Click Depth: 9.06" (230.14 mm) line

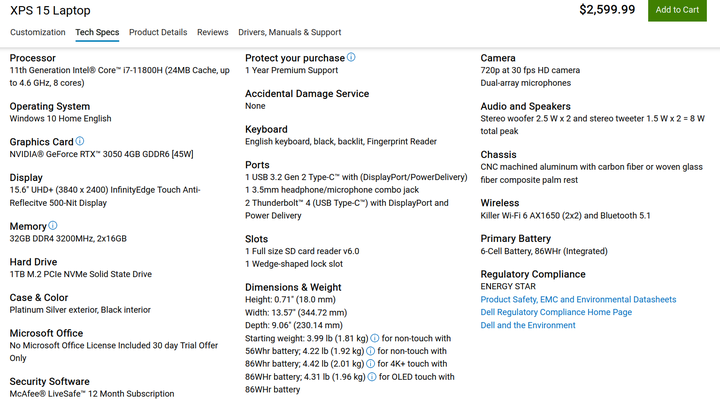[x=294, y=326]
